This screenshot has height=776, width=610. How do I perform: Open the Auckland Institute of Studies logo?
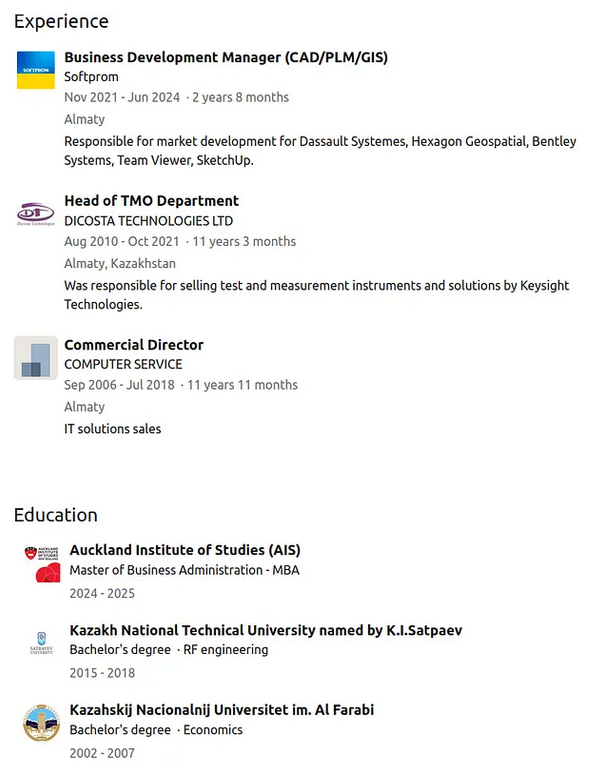[41, 563]
